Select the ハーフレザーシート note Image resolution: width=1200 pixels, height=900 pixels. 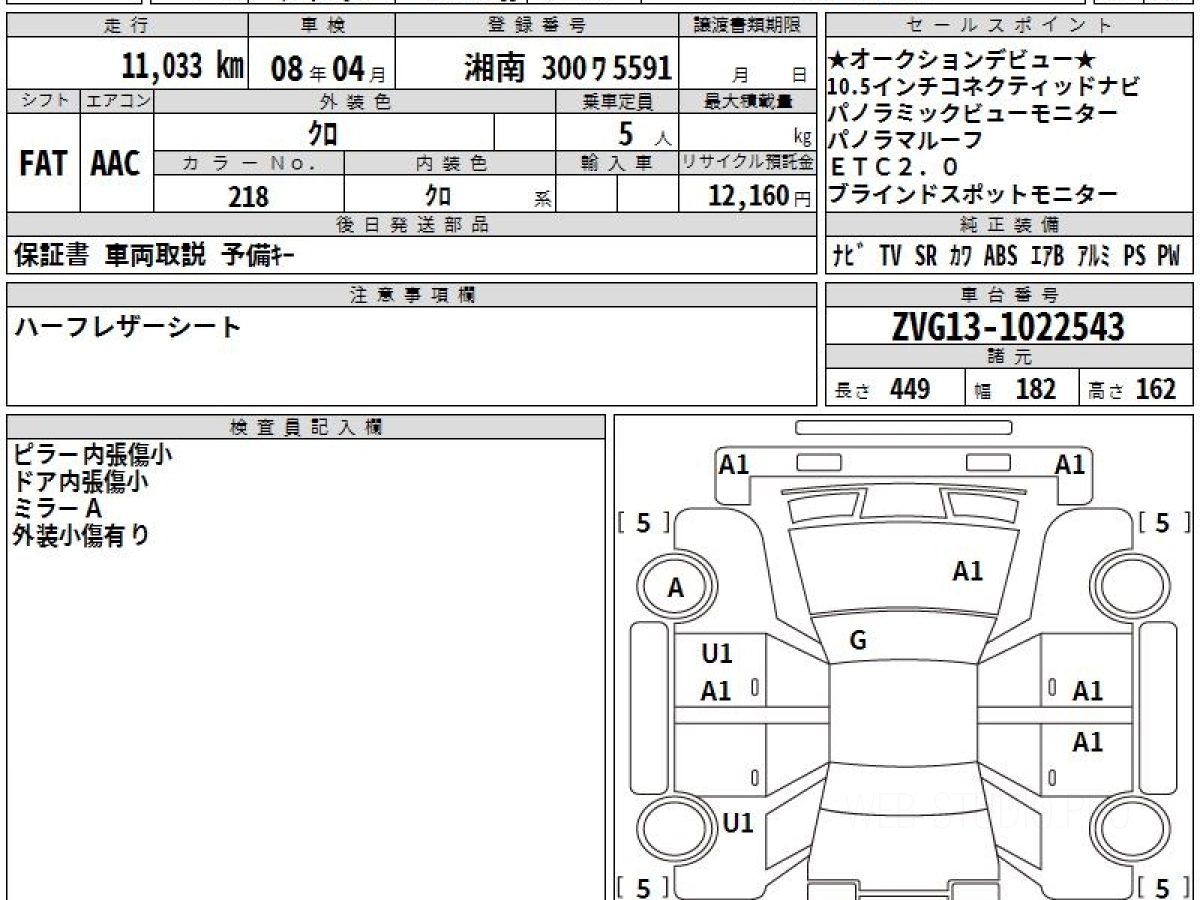[x=127, y=327]
